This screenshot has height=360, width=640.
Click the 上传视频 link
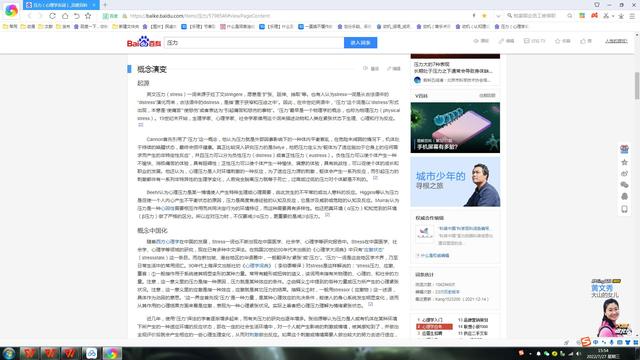616,41
